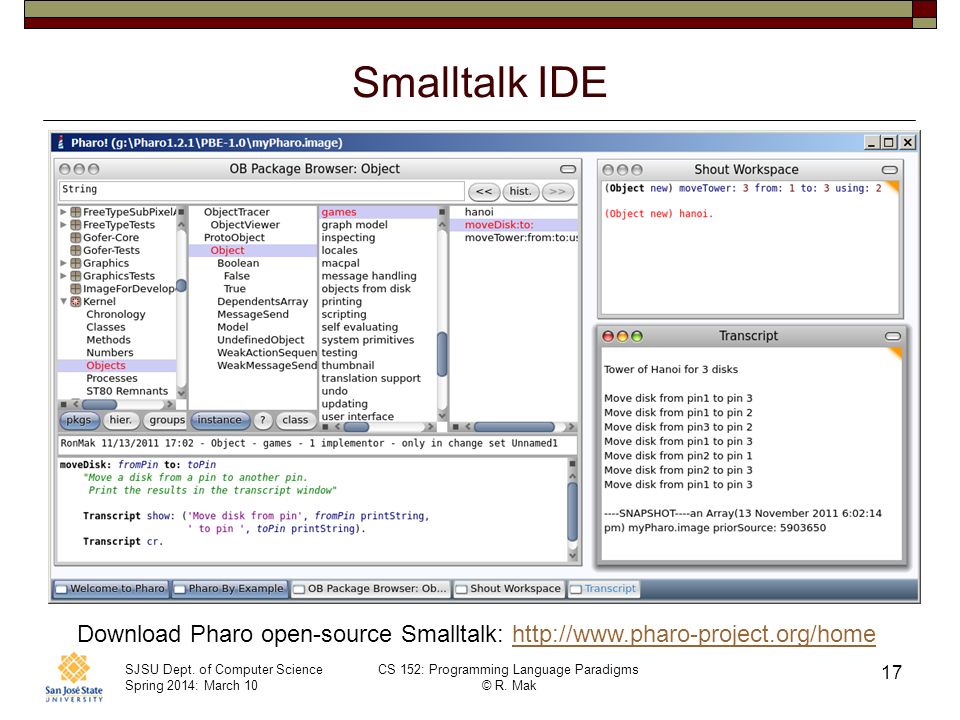Click inside the Shout Workspace text area
This screenshot has height=720, width=960.
(x=751, y=246)
